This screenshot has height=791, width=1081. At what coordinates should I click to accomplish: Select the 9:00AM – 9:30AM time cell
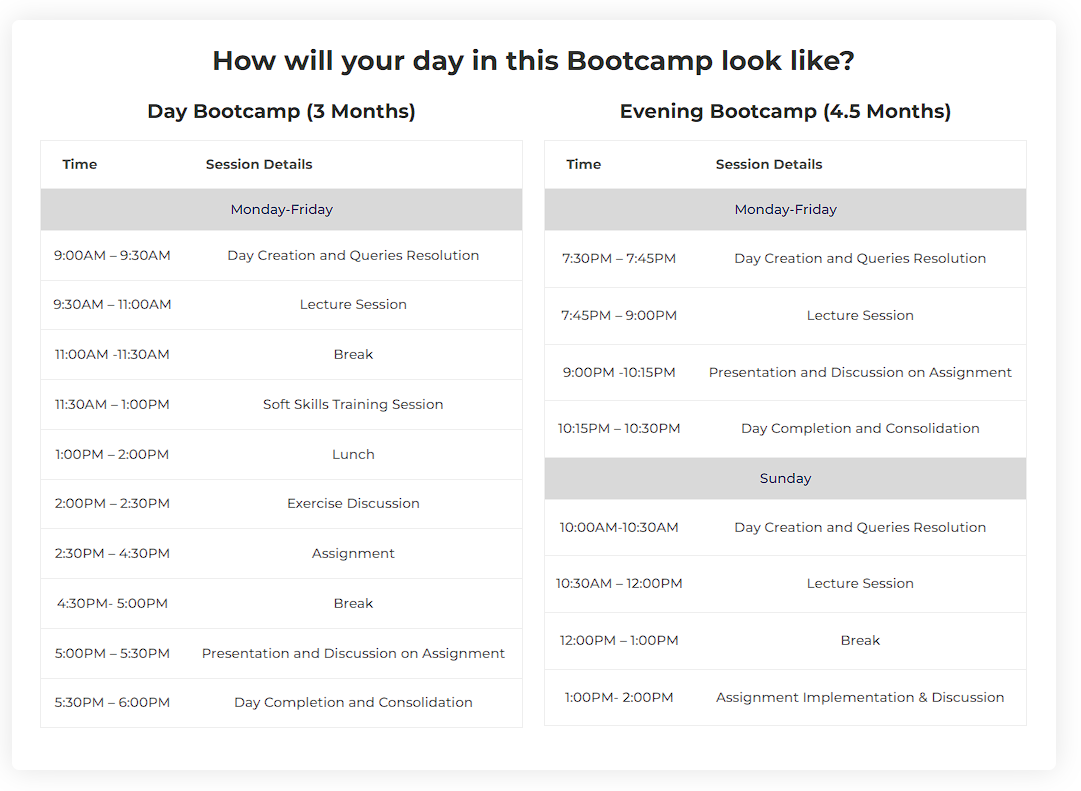[x=112, y=256]
